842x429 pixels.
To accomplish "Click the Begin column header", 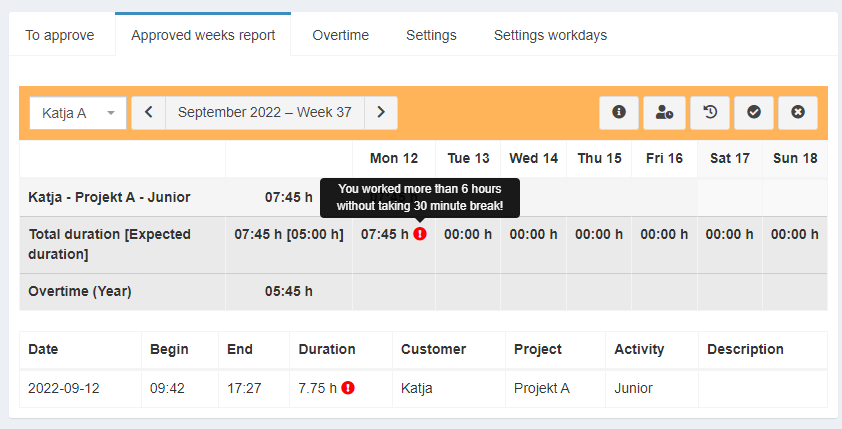I will (x=169, y=349).
